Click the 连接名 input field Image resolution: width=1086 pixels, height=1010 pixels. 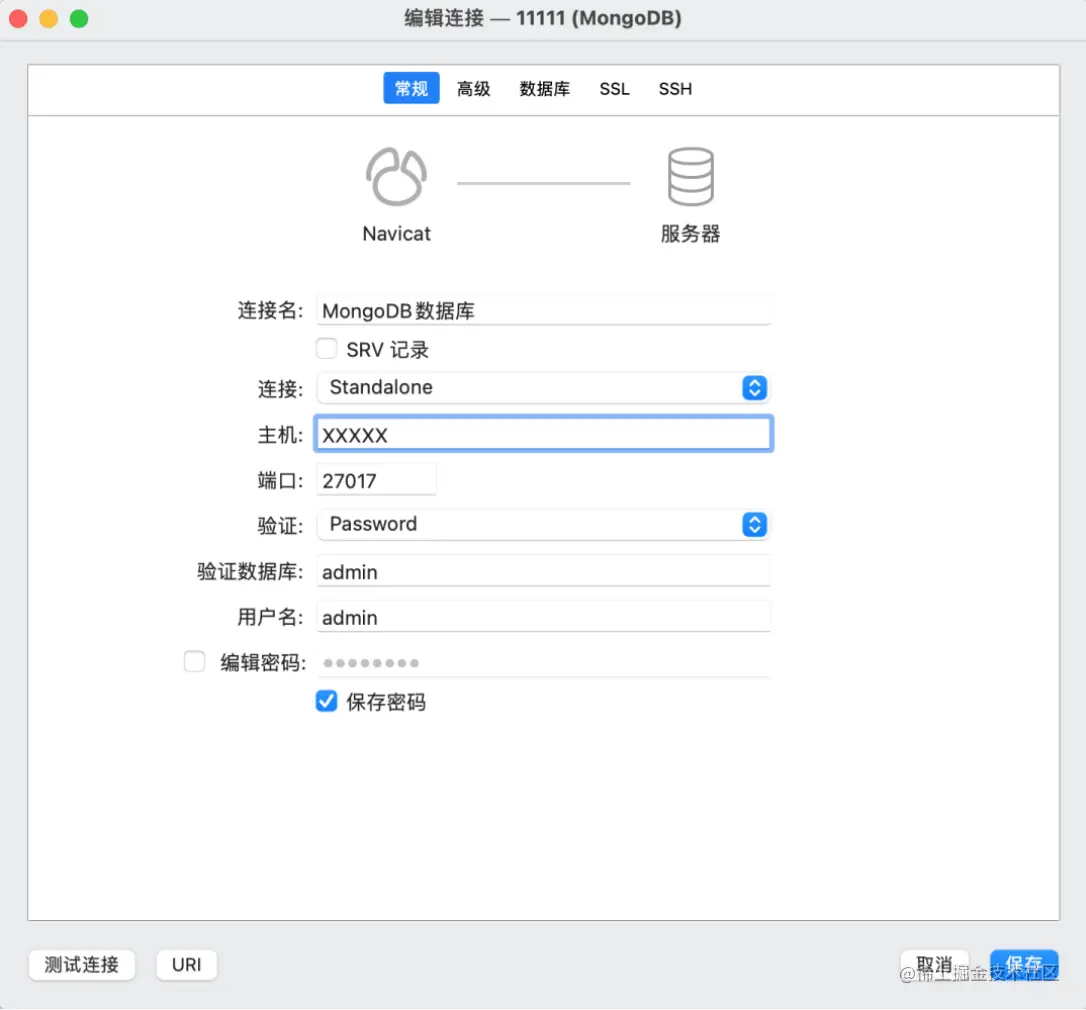point(543,310)
